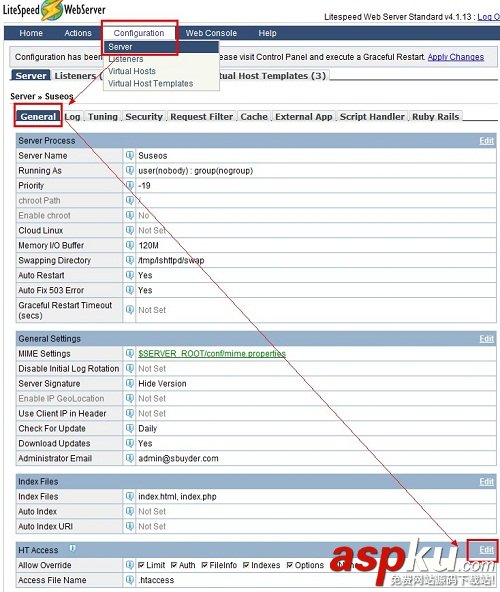Click the help icon beside Enable chroot
This screenshot has width=500, height=592.
(130, 215)
